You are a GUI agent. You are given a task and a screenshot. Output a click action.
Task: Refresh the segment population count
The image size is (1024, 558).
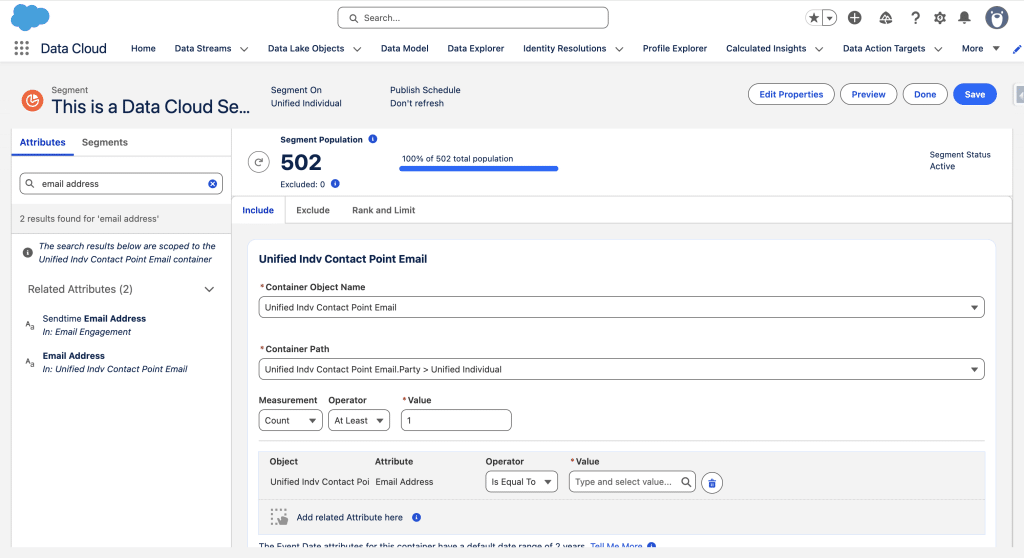point(259,162)
